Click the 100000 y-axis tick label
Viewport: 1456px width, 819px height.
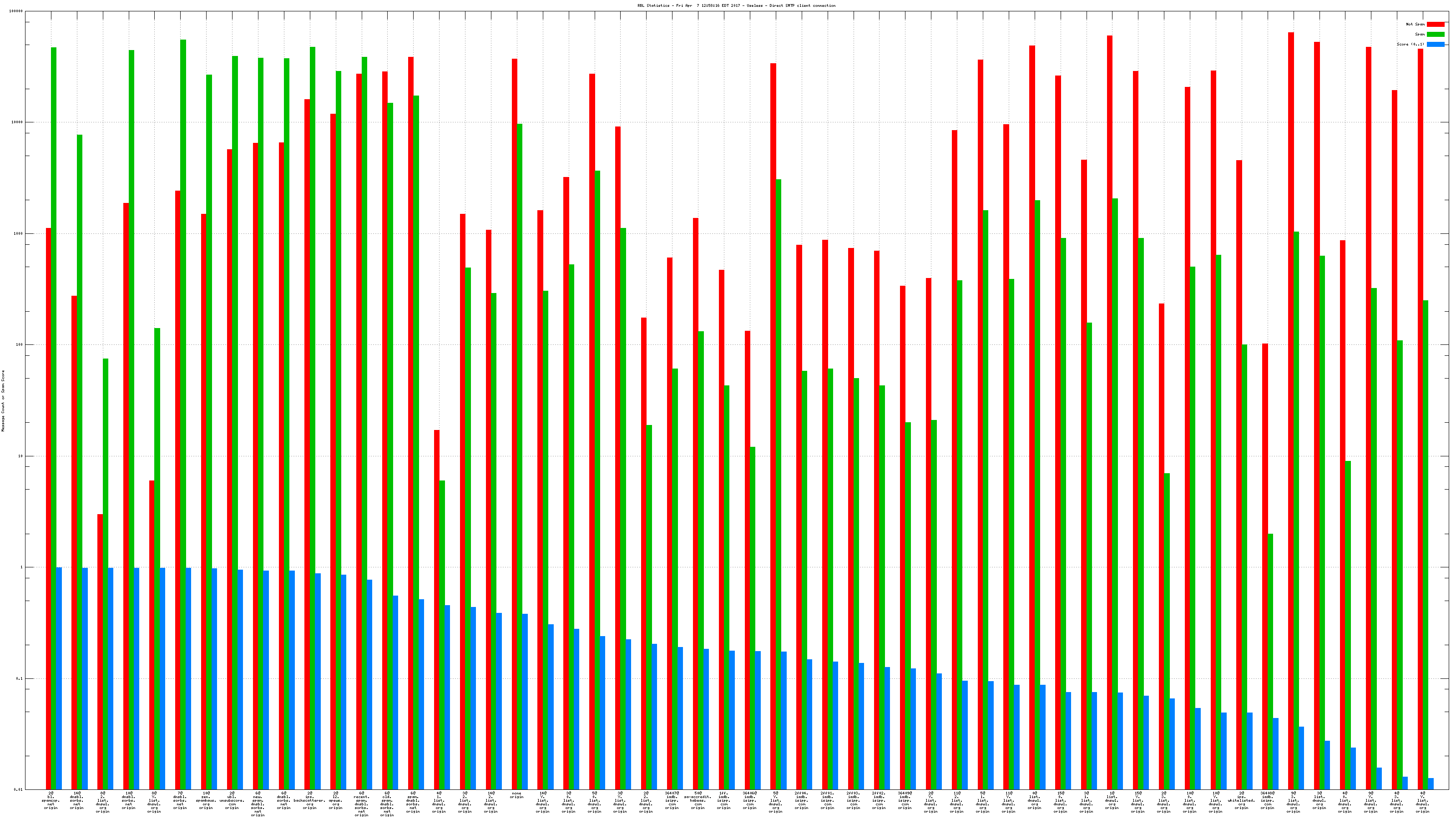pyautogui.click(x=16, y=11)
